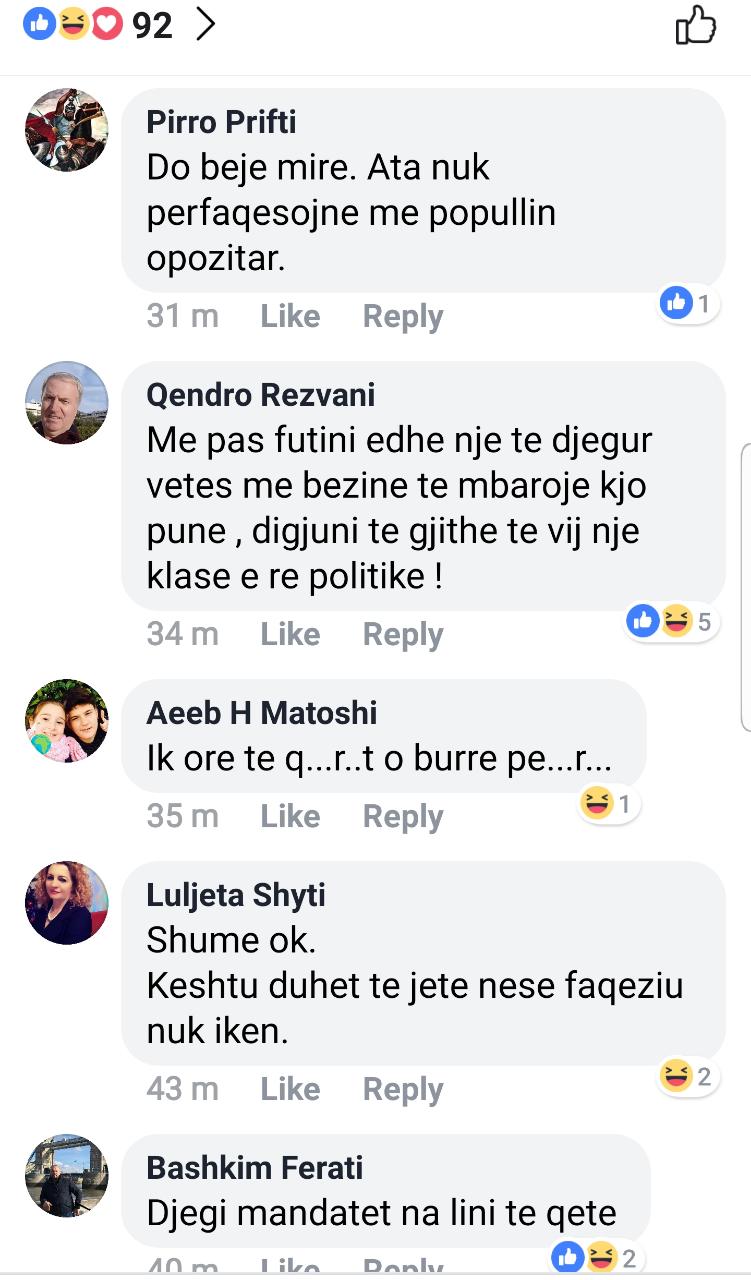Reply to Qendro Rezvani's comment
Image resolution: width=751 pixels, height=1280 pixels.
[402, 634]
